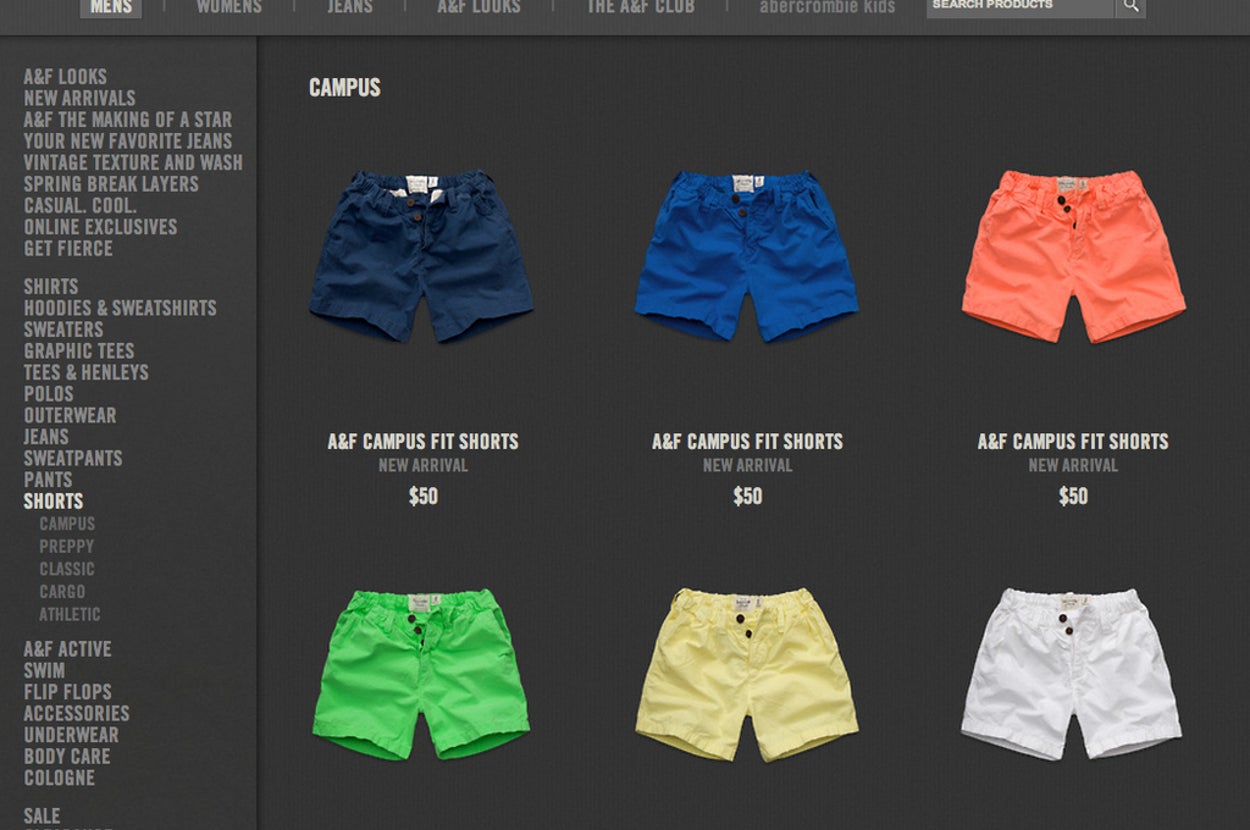
Task: Expand the Shorts category in sidebar
Action: click(53, 501)
